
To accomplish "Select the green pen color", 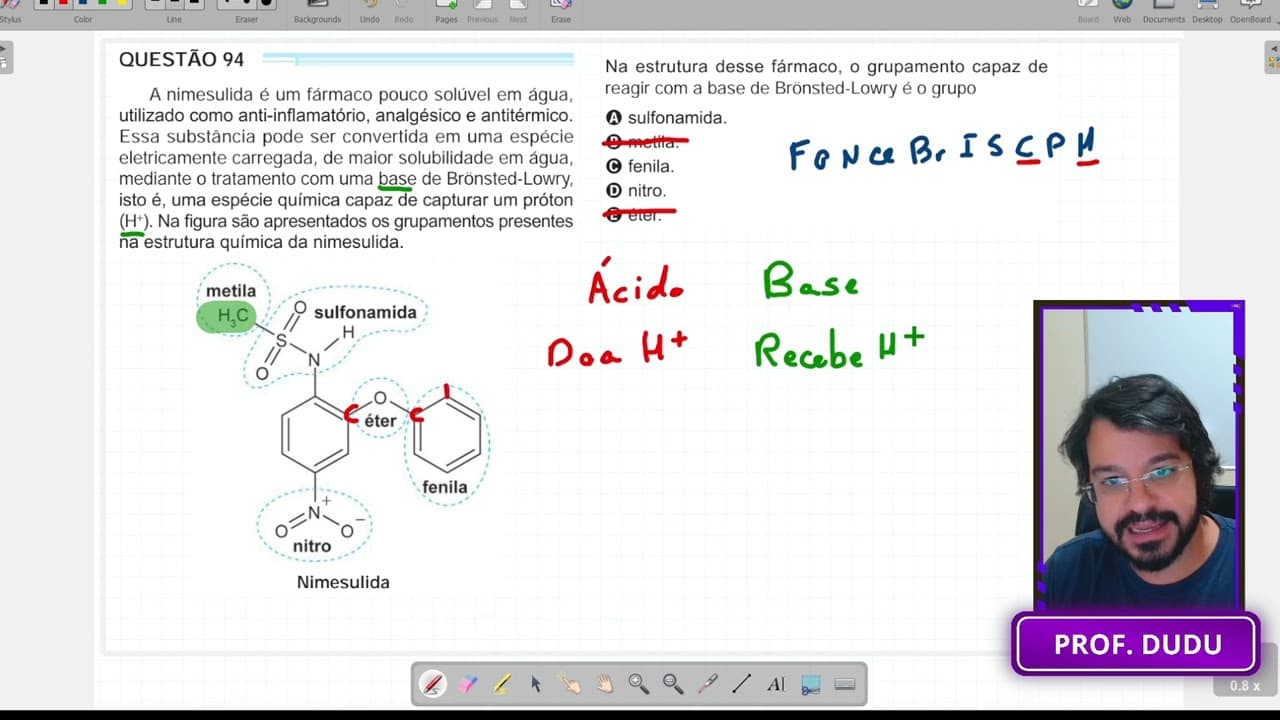I will [103, 3].
